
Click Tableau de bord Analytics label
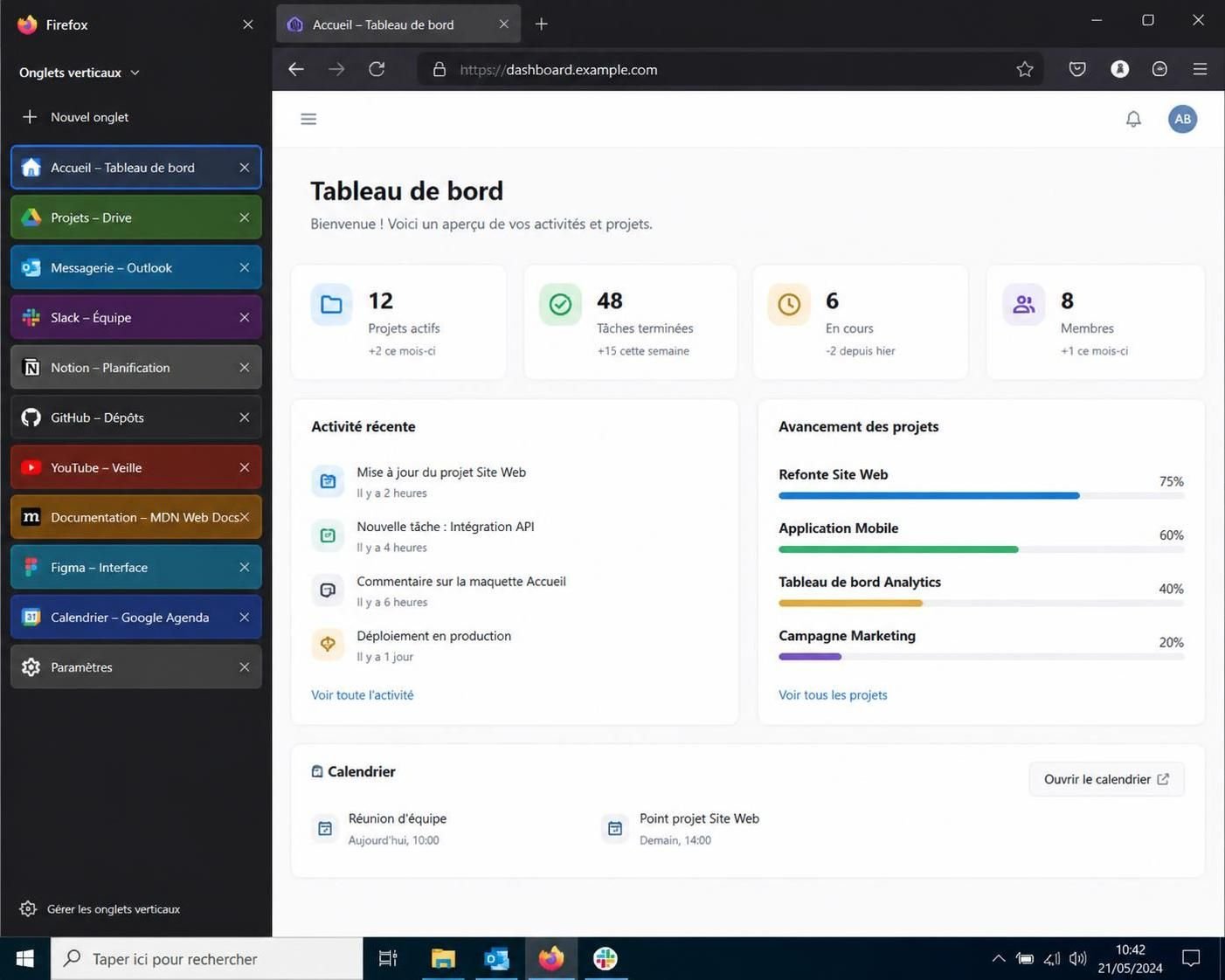[860, 582]
